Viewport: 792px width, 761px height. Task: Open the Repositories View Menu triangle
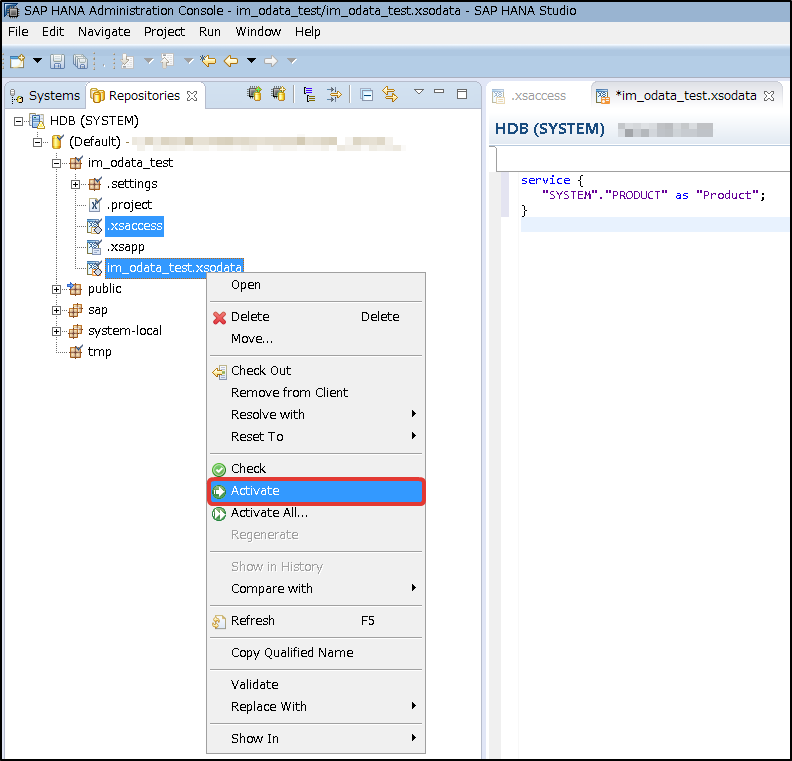419,91
